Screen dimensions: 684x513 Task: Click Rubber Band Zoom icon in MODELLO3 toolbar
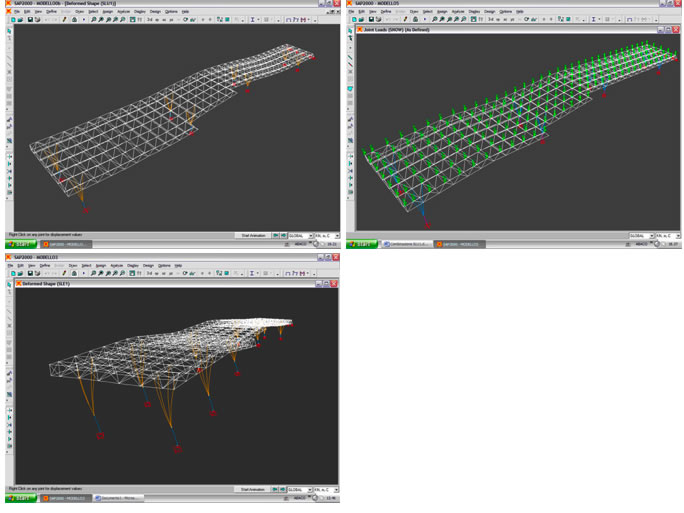click(93, 273)
